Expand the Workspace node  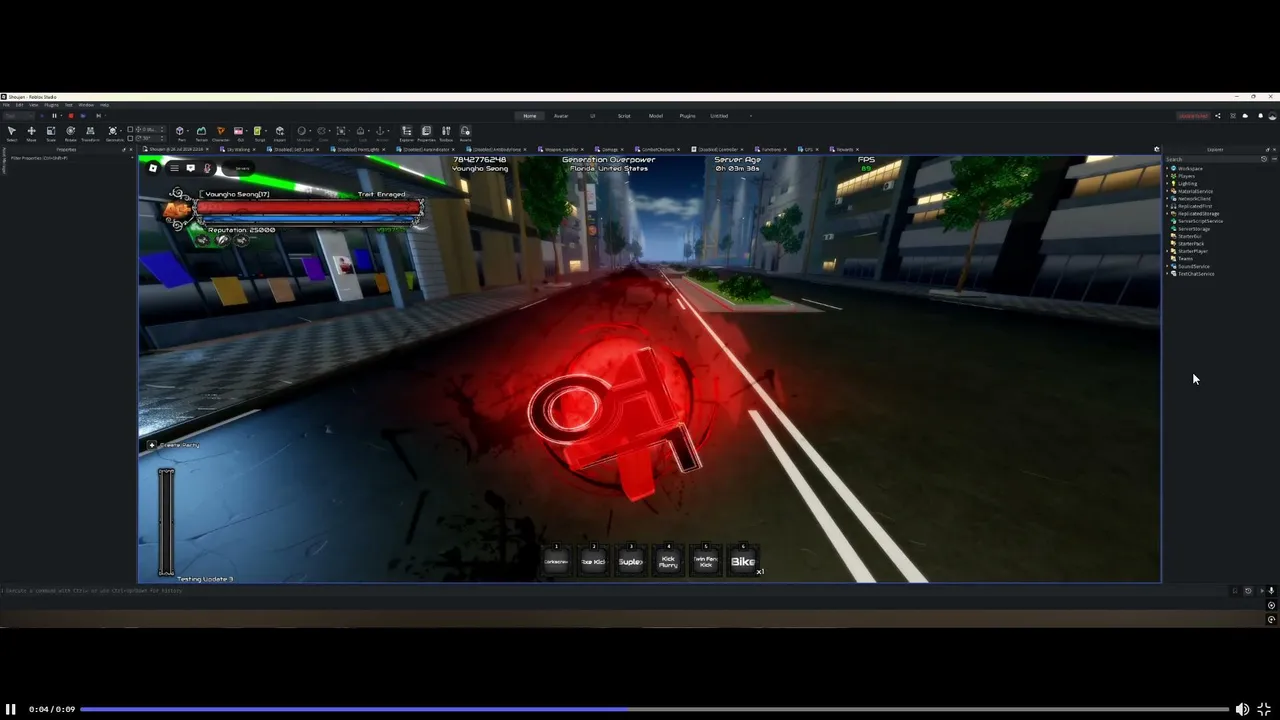coord(1167,168)
